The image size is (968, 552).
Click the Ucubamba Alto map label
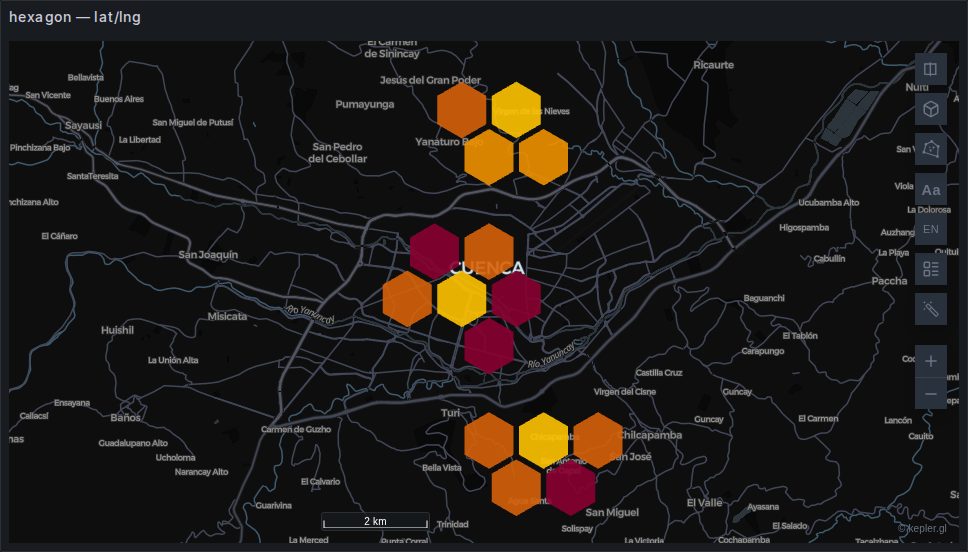(x=828, y=203)
